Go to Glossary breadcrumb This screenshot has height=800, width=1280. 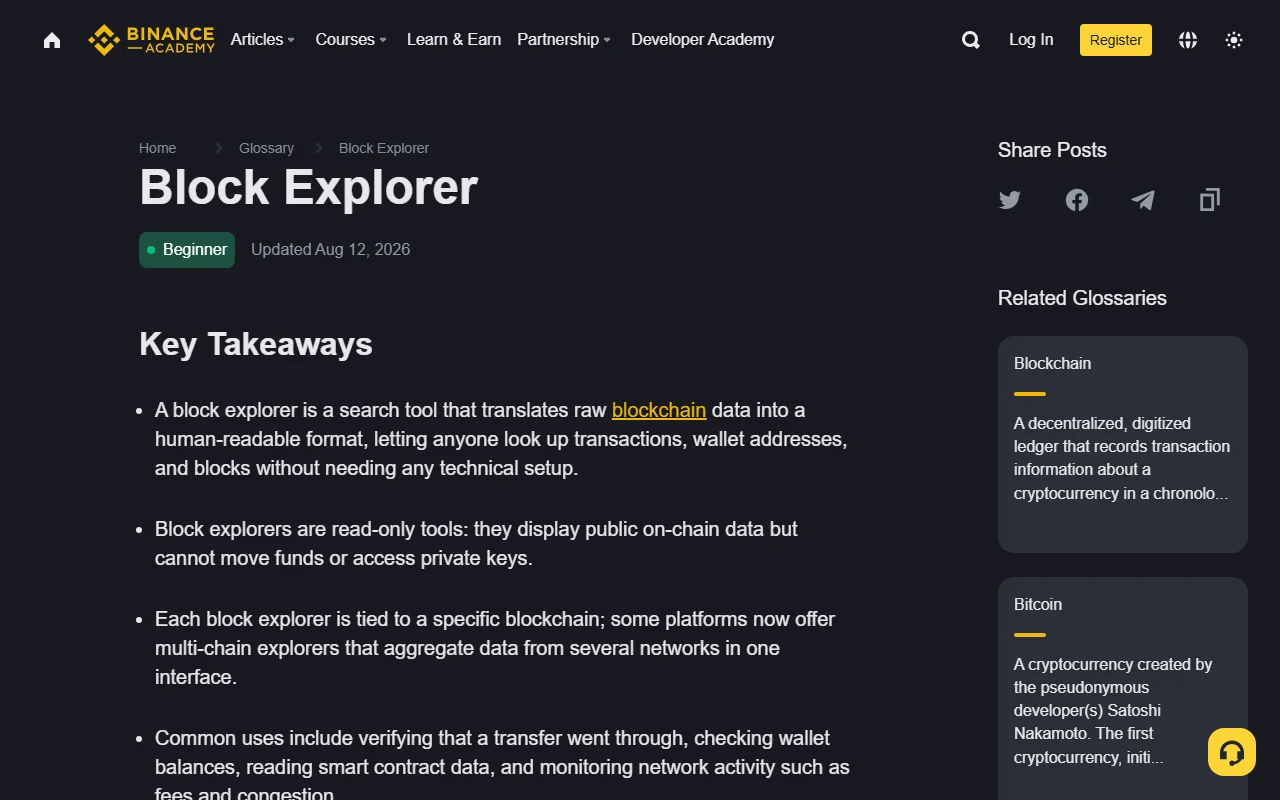[x=266, y=148]
